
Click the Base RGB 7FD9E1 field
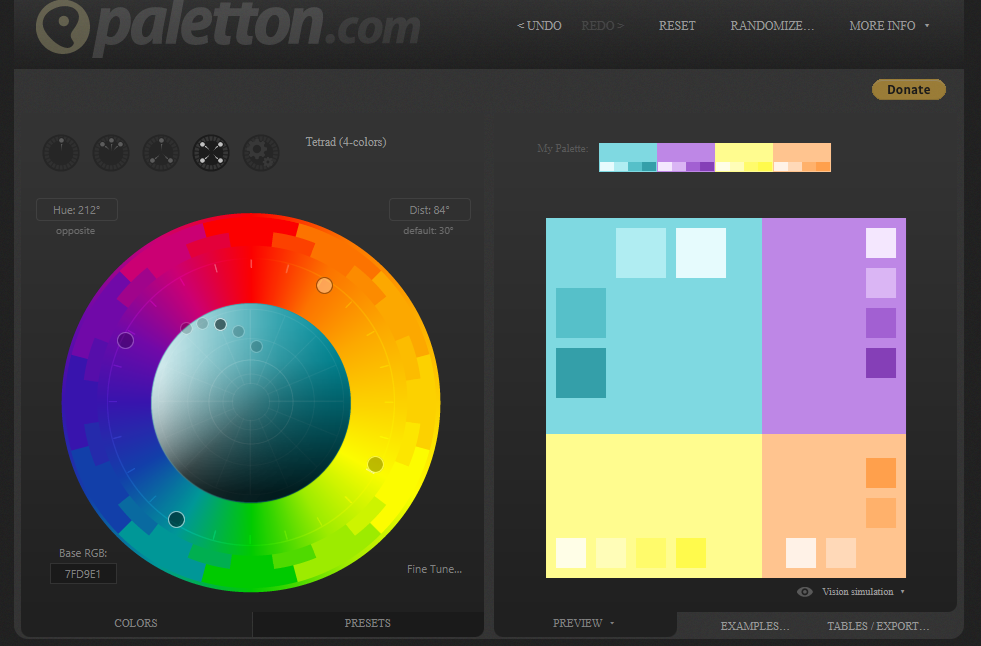point(83,573)
